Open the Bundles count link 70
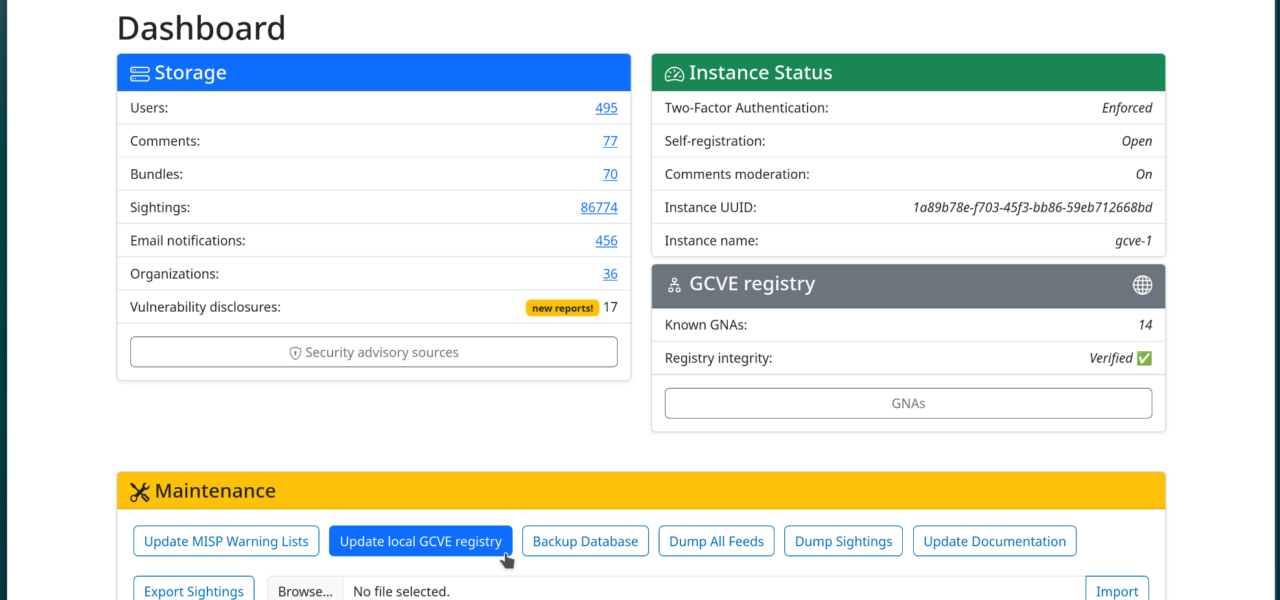The width and height of the screenshot is (1280, 600). (x=610, y=174)
